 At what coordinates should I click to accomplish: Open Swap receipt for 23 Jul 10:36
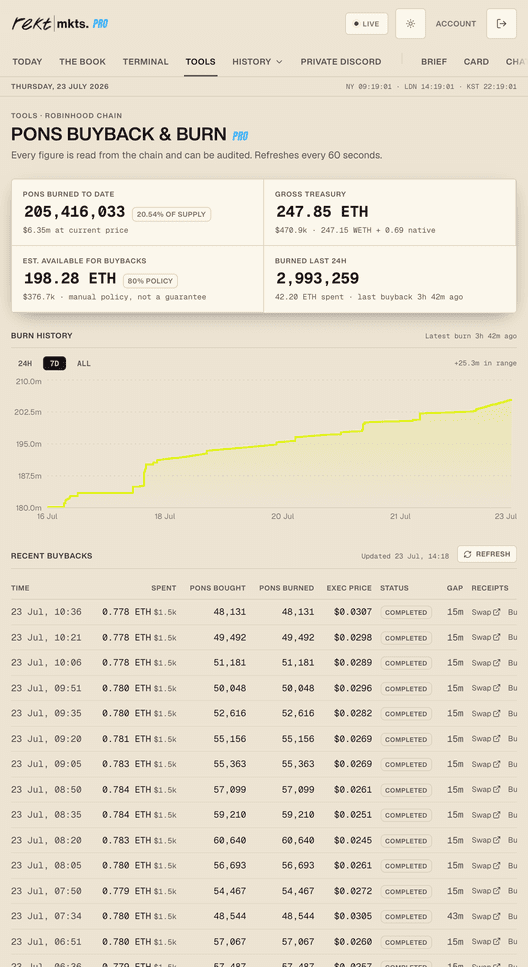486,612
